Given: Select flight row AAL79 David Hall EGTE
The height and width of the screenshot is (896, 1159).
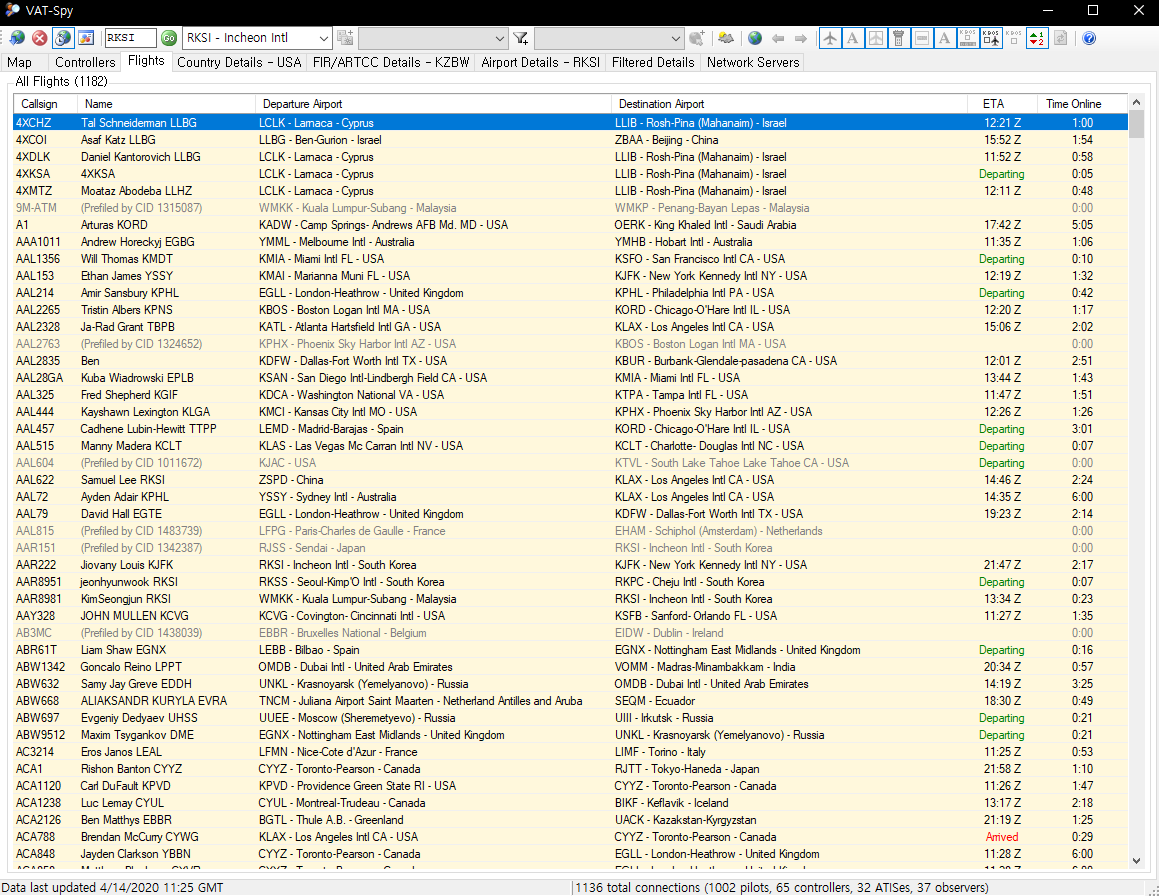Looking at the screenshot, I should (571, 514).
